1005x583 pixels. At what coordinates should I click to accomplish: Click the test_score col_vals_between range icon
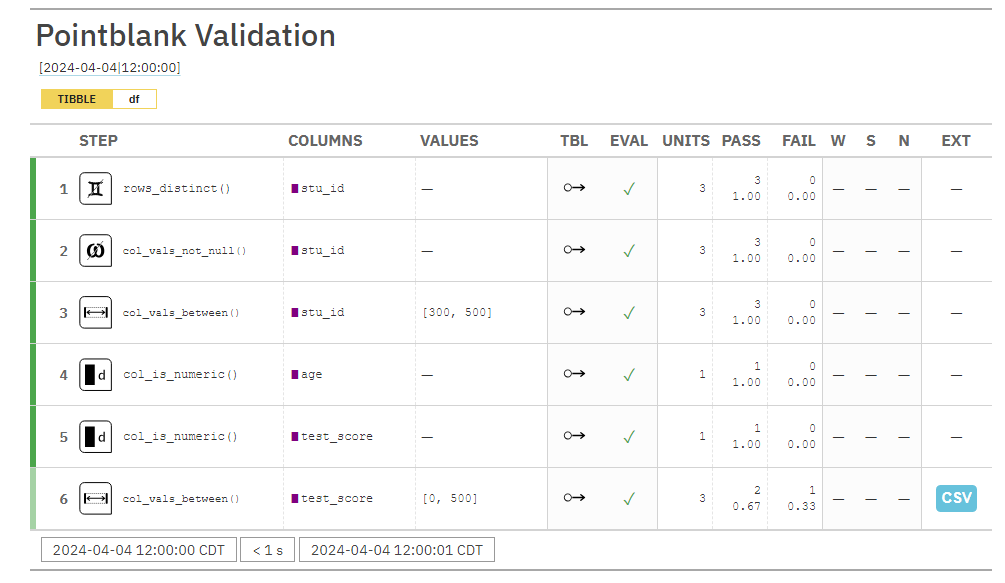click(95, 498)
